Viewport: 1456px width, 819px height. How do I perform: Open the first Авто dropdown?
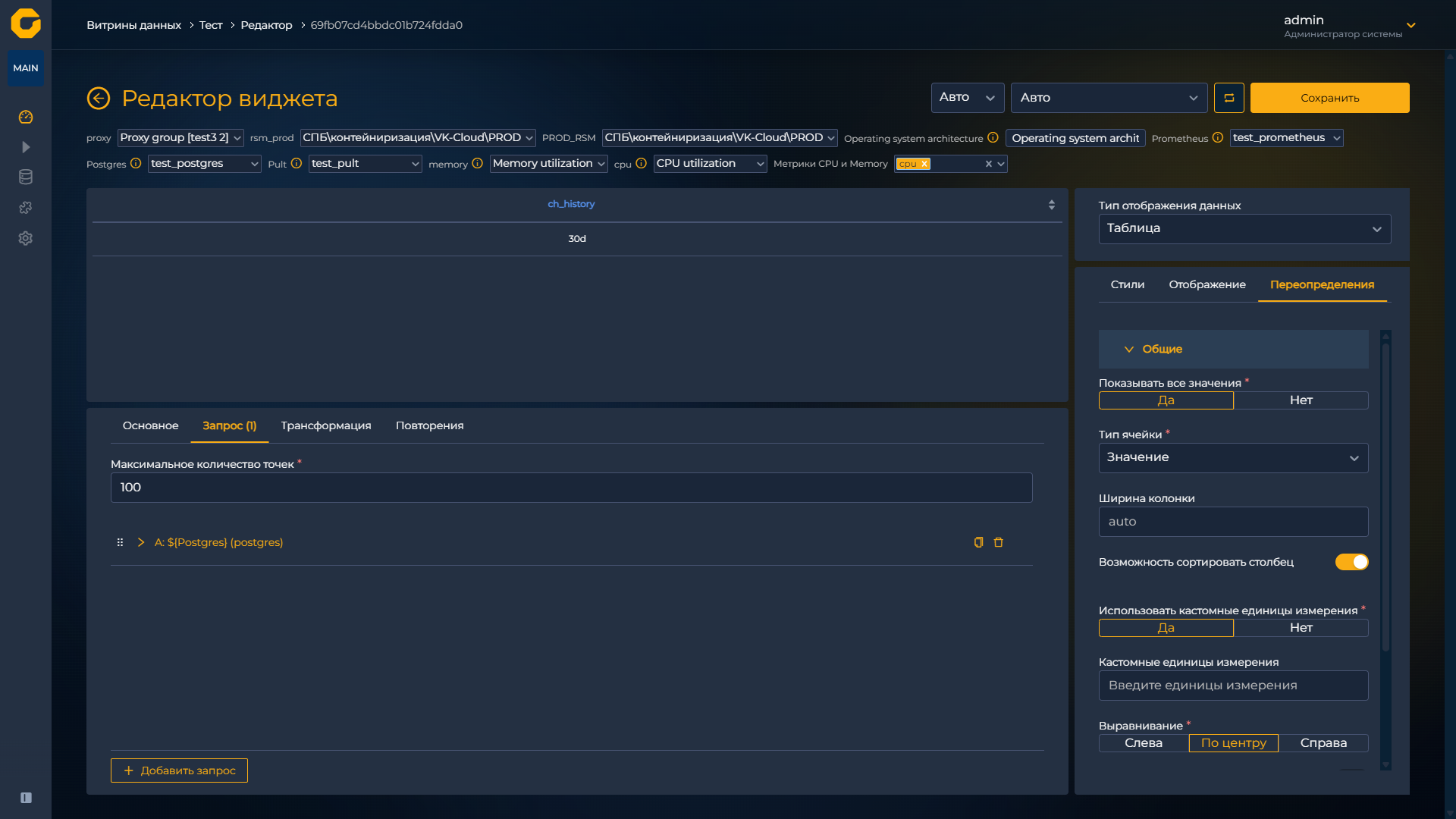tap(967, 98)
